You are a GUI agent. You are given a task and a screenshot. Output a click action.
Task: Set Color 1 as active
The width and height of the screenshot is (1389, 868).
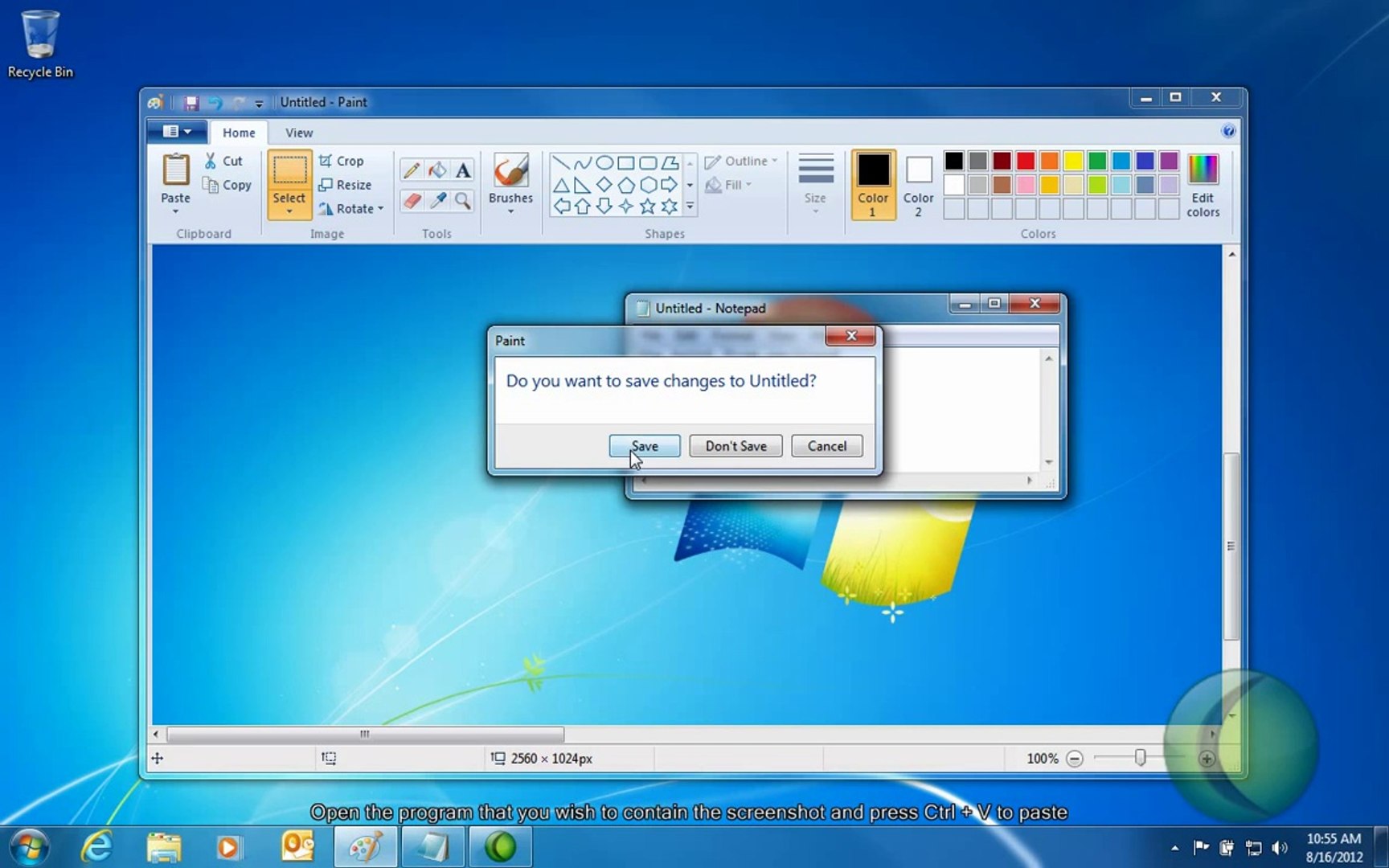873,185
